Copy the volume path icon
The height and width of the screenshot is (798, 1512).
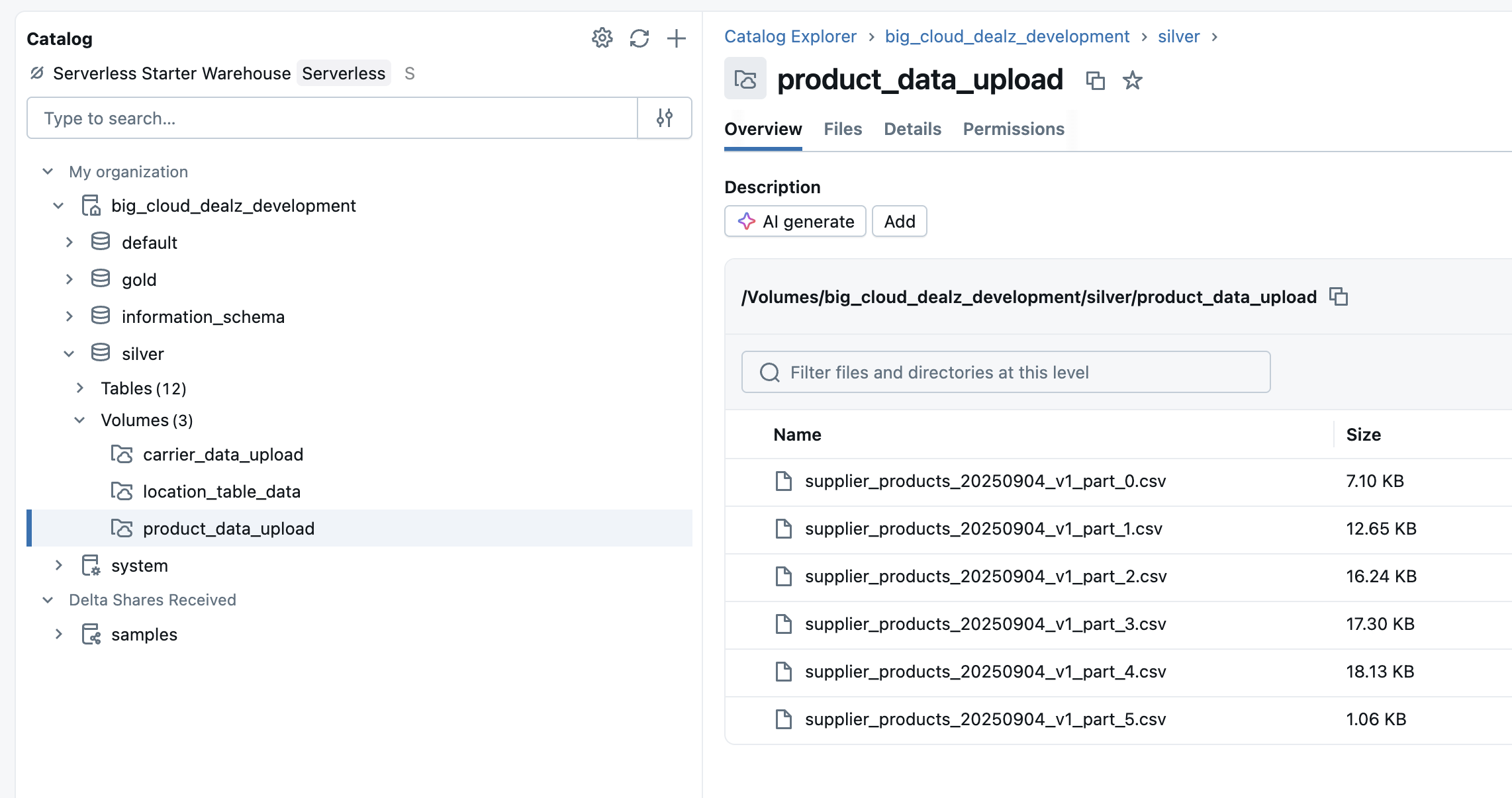tap(1338, 296)
